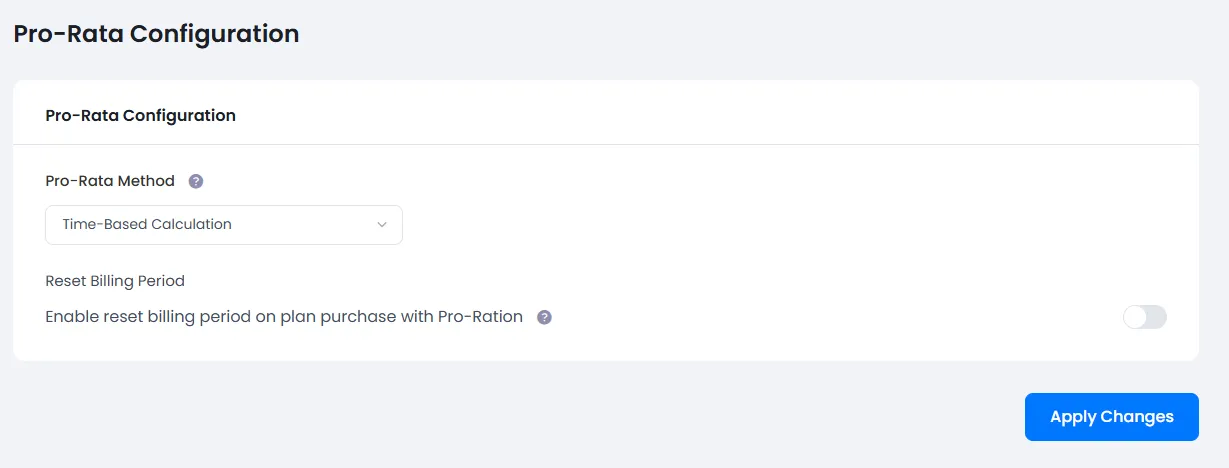The image size is (1229, 468).
Task: Enable the reset billing period toggle
Action: pyautogui.click(x=1145, y=317)
